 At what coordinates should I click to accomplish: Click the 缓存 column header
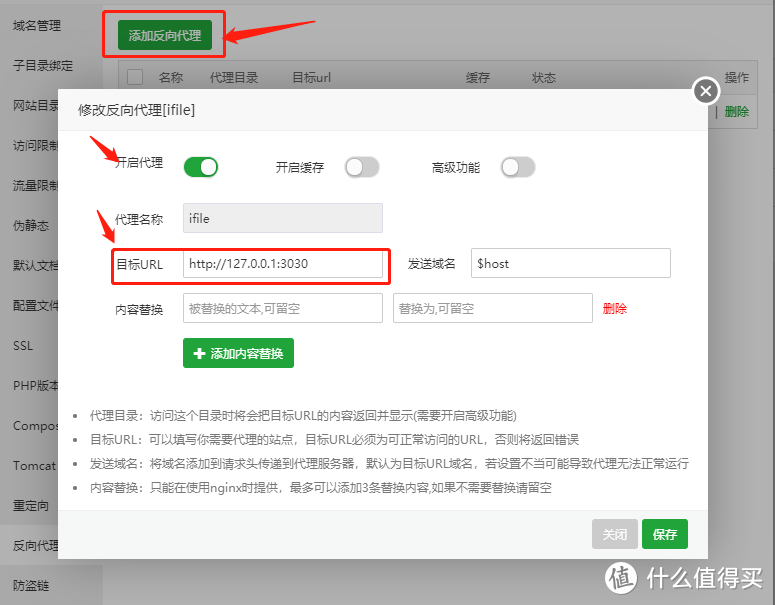pos(477,78)
